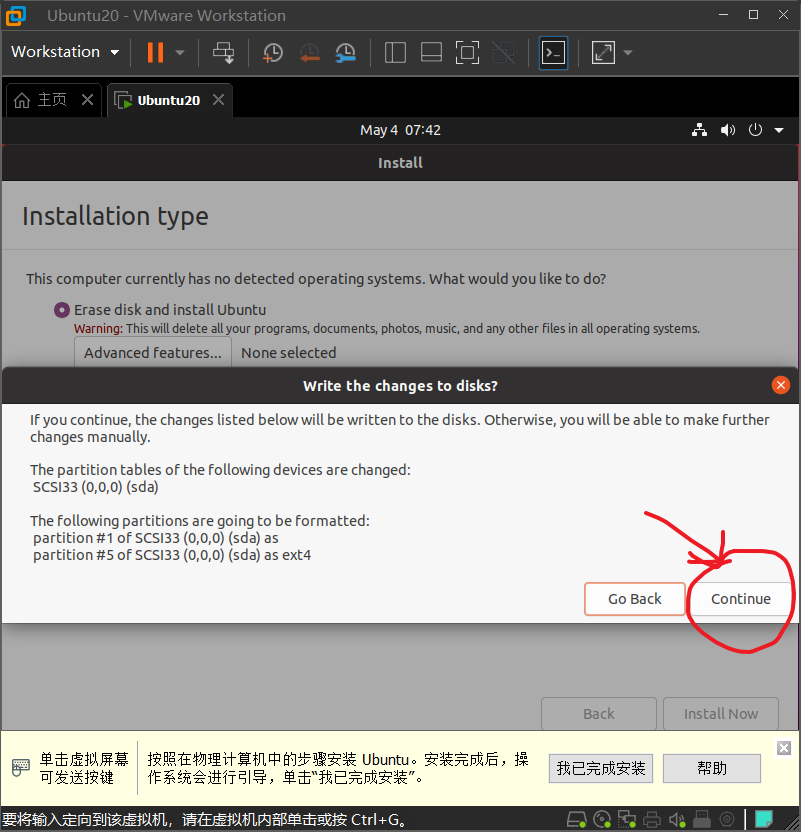Image resolution: width=801 pixels, height=832 pixels.
Task: Click the message log status icon
Action: 764,820
